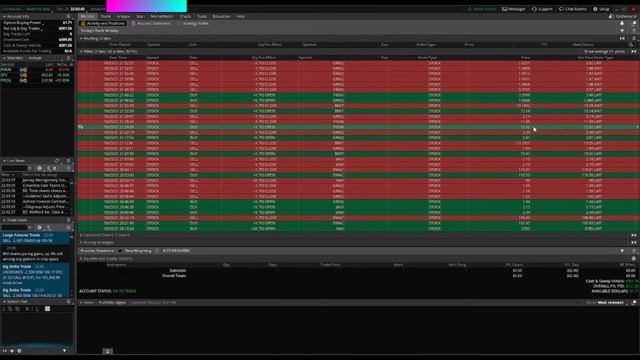Expand the Rolling Strategies section
This screenshot has height=360, width=640.
pyautogui.click(x=81, y=242)
